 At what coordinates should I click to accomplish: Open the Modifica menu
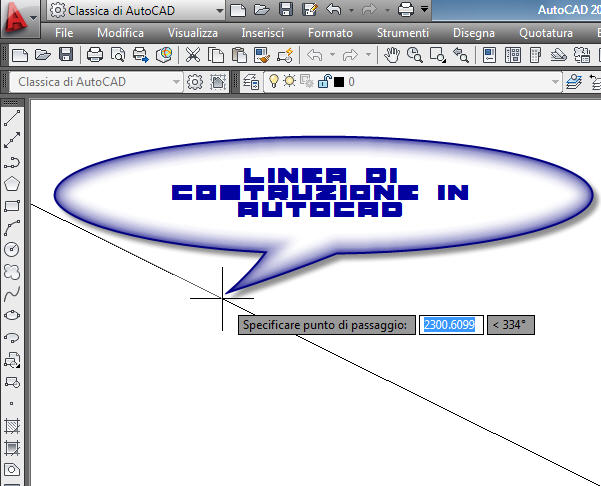(120, 33)
